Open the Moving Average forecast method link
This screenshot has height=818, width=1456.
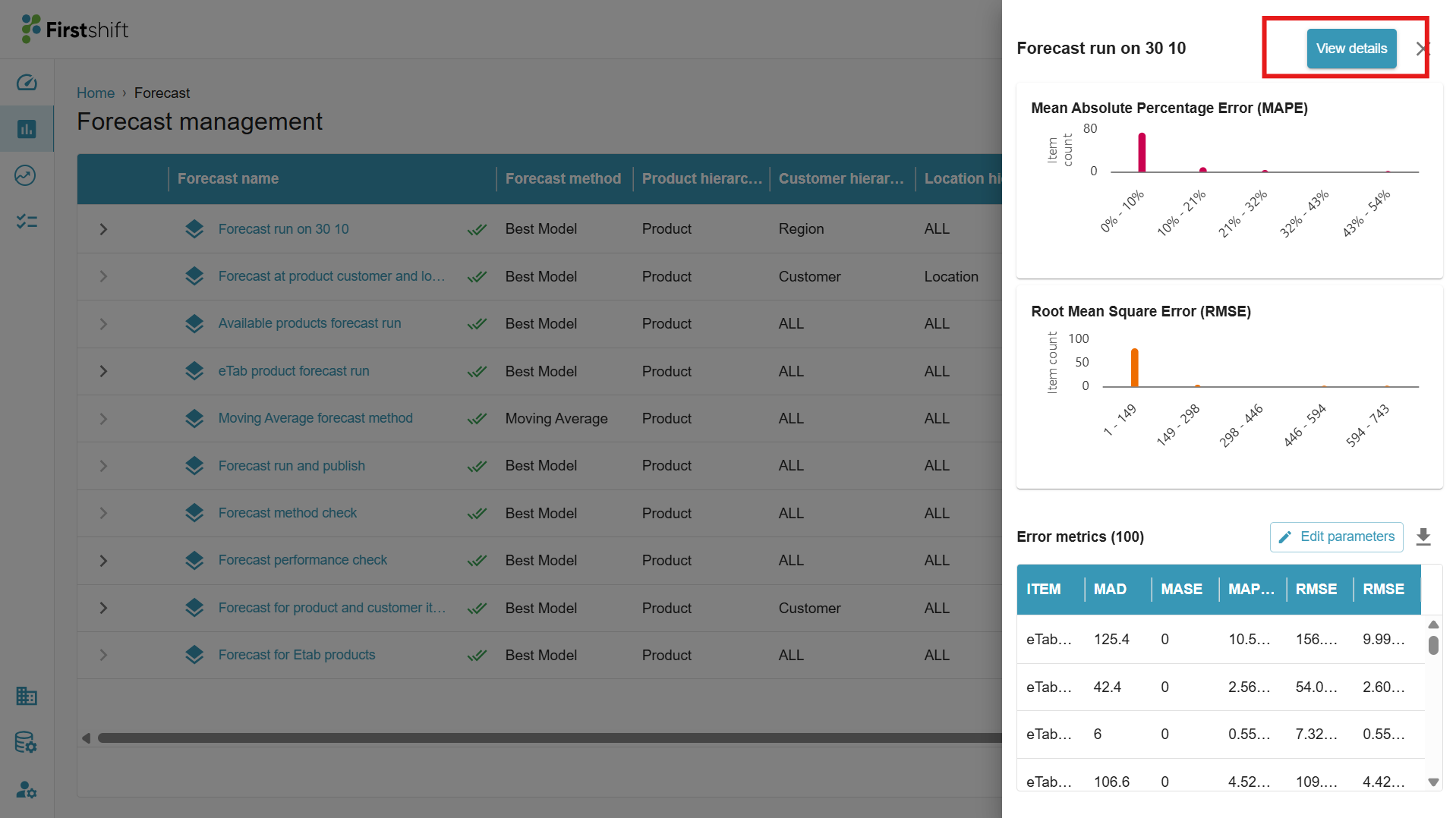pyautogui.click(x=316, y=418)
